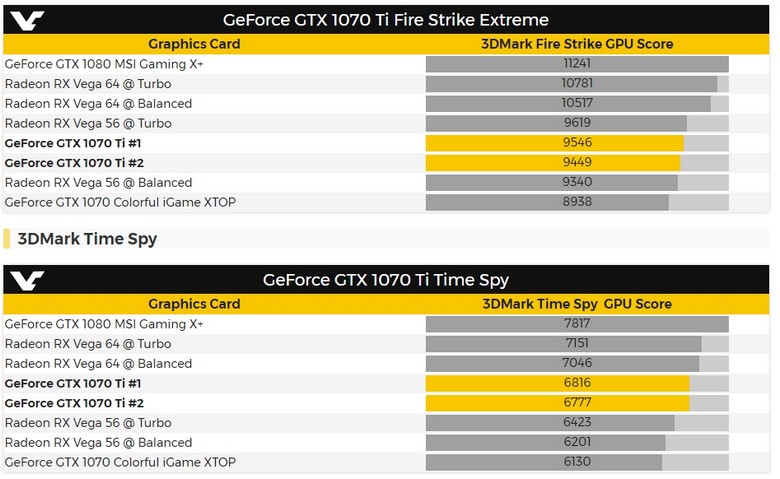Click the 8938 score bar for GTX 1070 Colorful
This screenshot has height=479, width=780.
pos(547,202)
